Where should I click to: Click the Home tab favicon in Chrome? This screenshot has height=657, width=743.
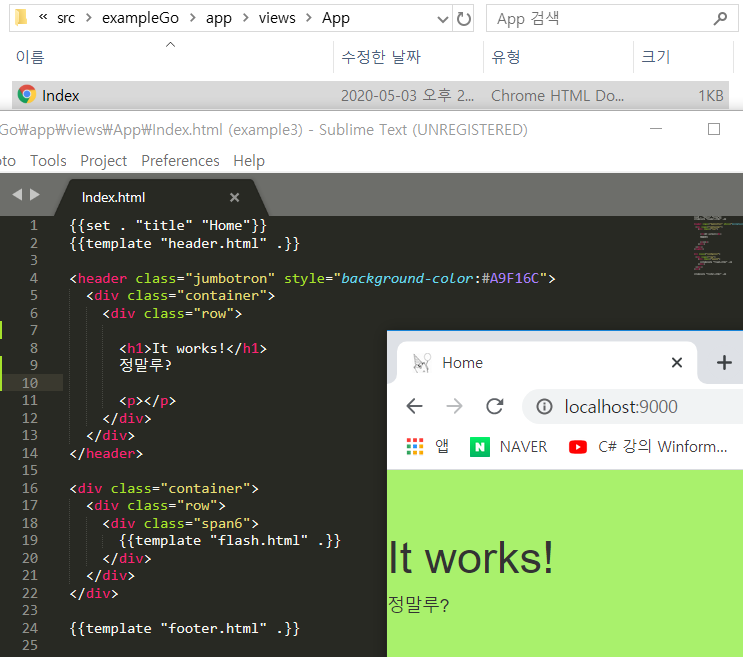click(x=421, y=363)
